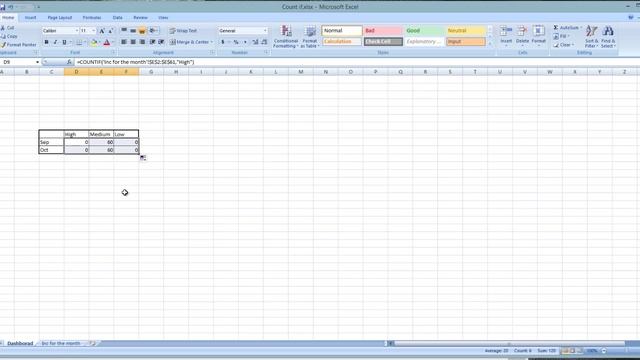The width and height of the screenshot is (640, 360).
Task: Click the Copy icon
Action: pyautogui.click(x=3, y=36)
